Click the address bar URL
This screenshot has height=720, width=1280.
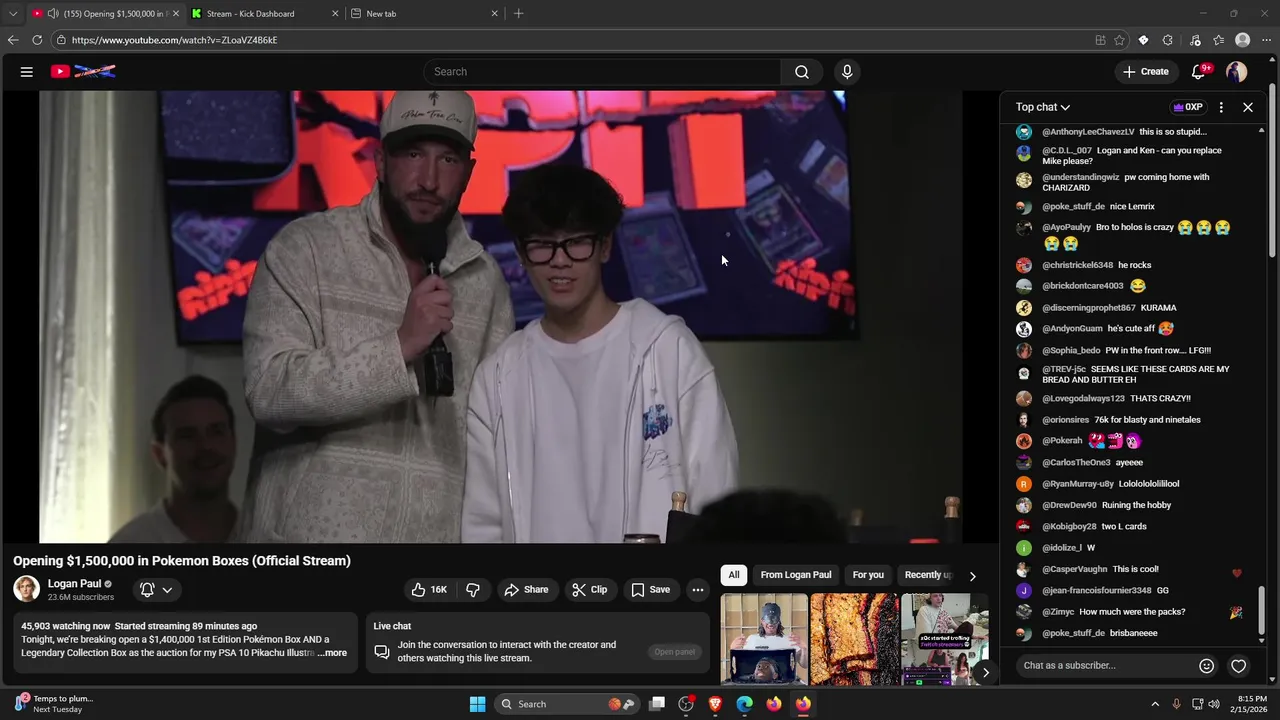[x=174, y=40]
